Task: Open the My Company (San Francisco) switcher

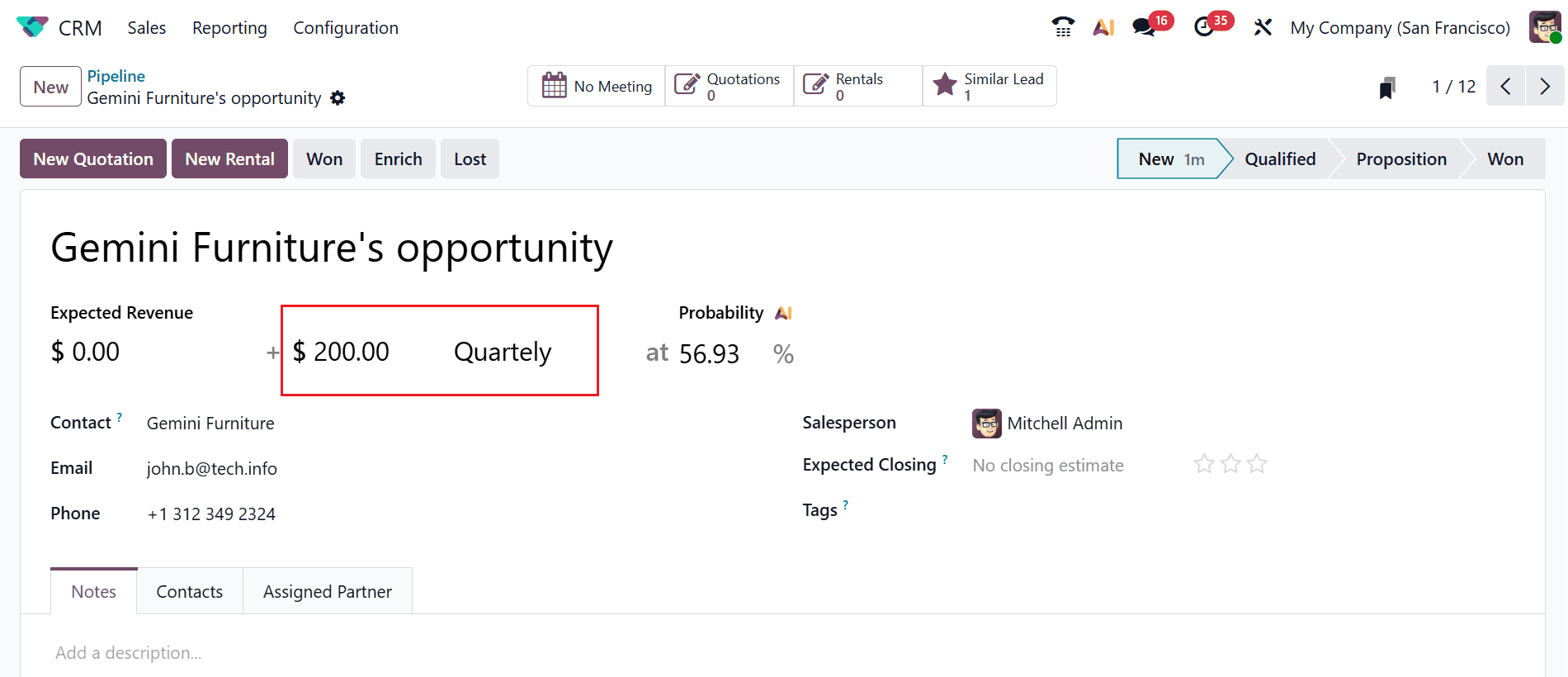Action: [x=1399, y=26]
